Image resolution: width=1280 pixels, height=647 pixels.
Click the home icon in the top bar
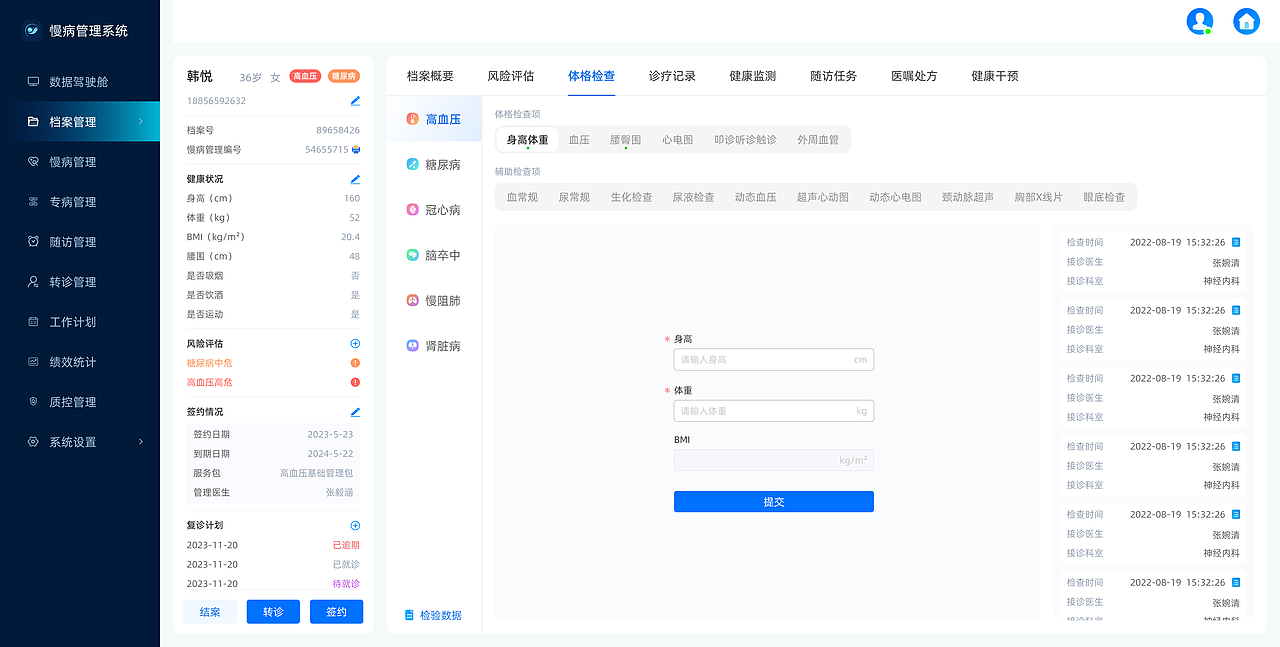1246,21
